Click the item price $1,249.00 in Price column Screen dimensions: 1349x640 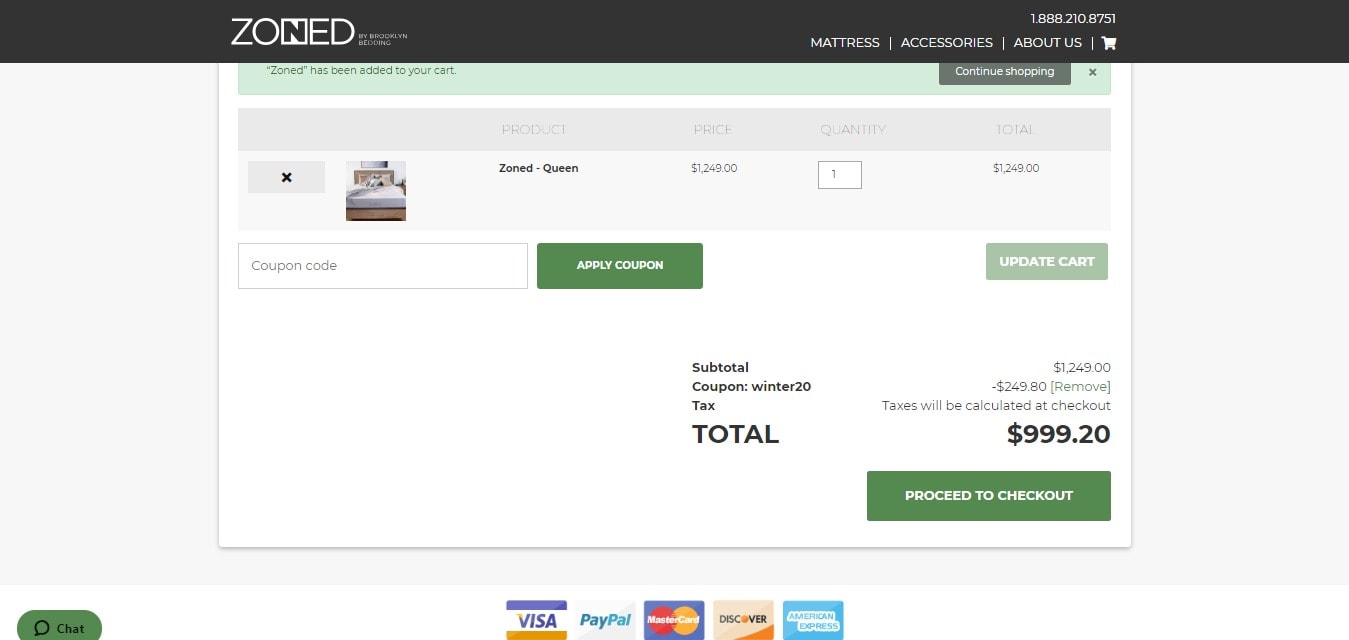(x=714, y=168)
